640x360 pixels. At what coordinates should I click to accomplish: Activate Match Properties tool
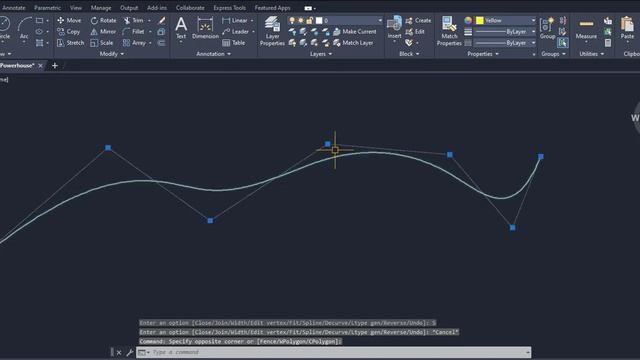click(449, 31)
